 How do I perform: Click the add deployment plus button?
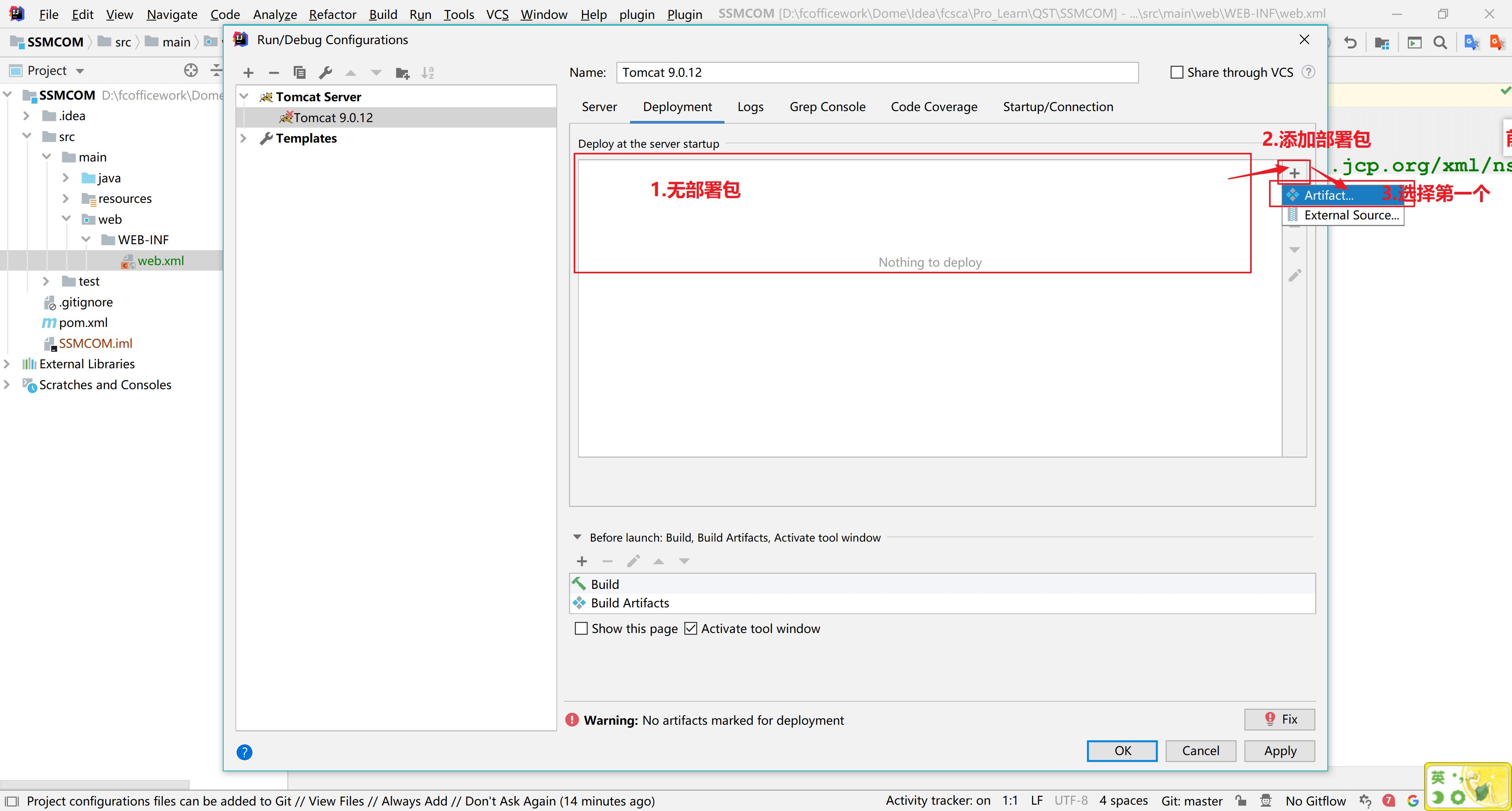1294,173
